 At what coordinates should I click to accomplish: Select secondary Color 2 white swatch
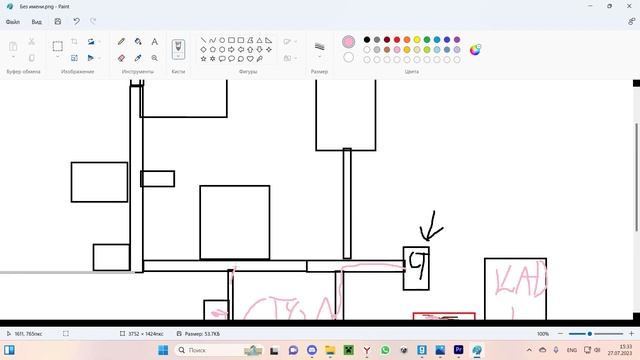348,58
